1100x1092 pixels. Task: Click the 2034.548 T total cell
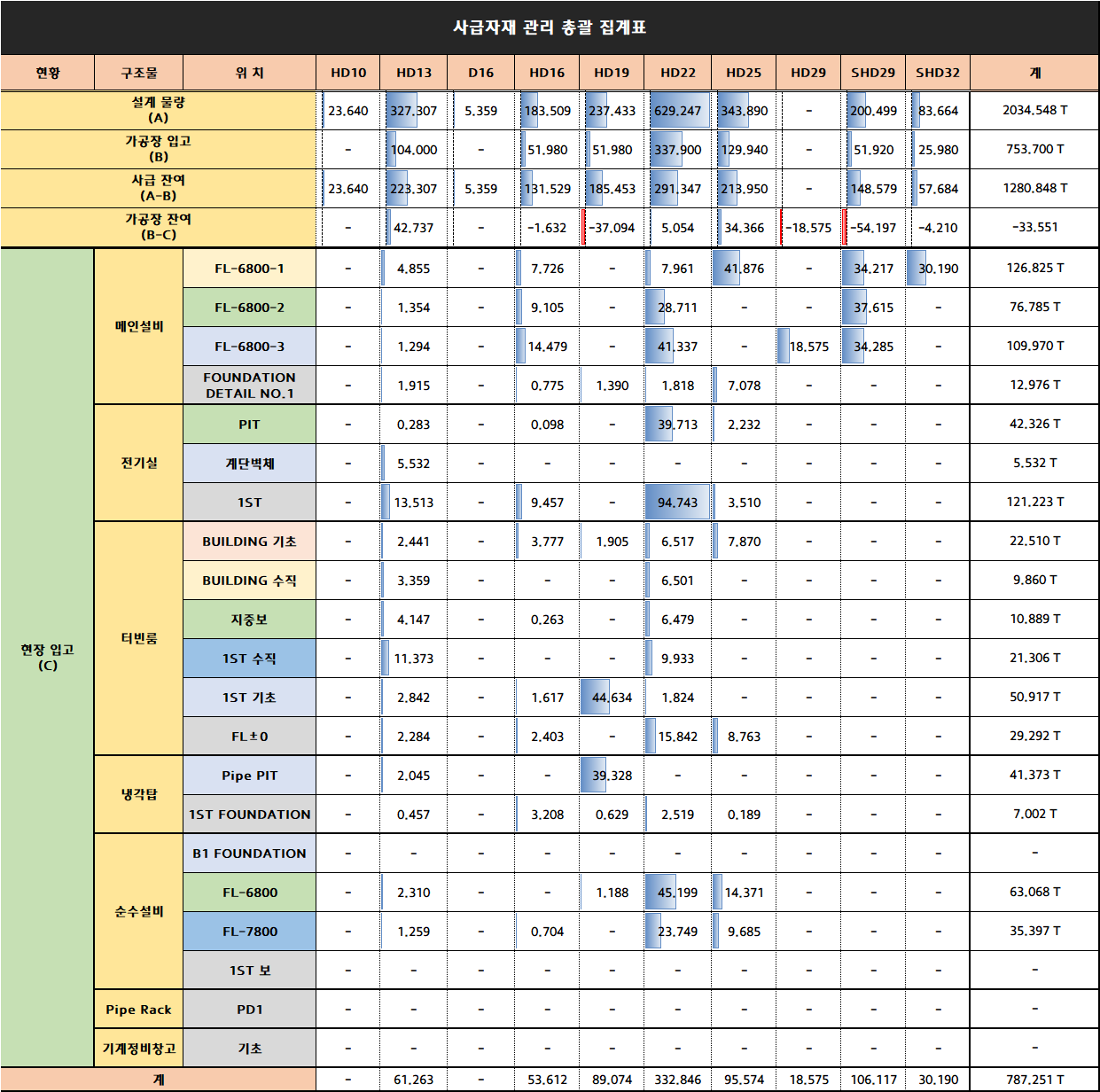1034,110
